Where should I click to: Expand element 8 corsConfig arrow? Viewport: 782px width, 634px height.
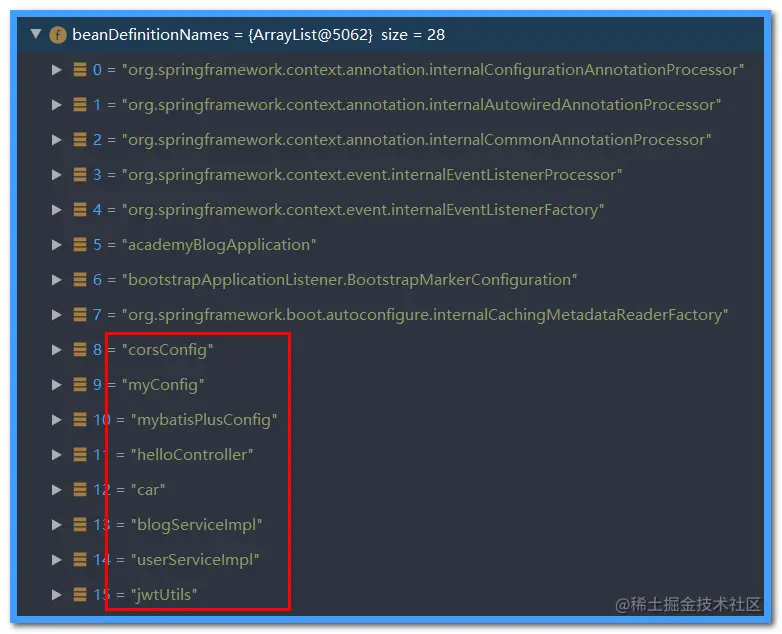pyautogui.click(x=57, y=350)
